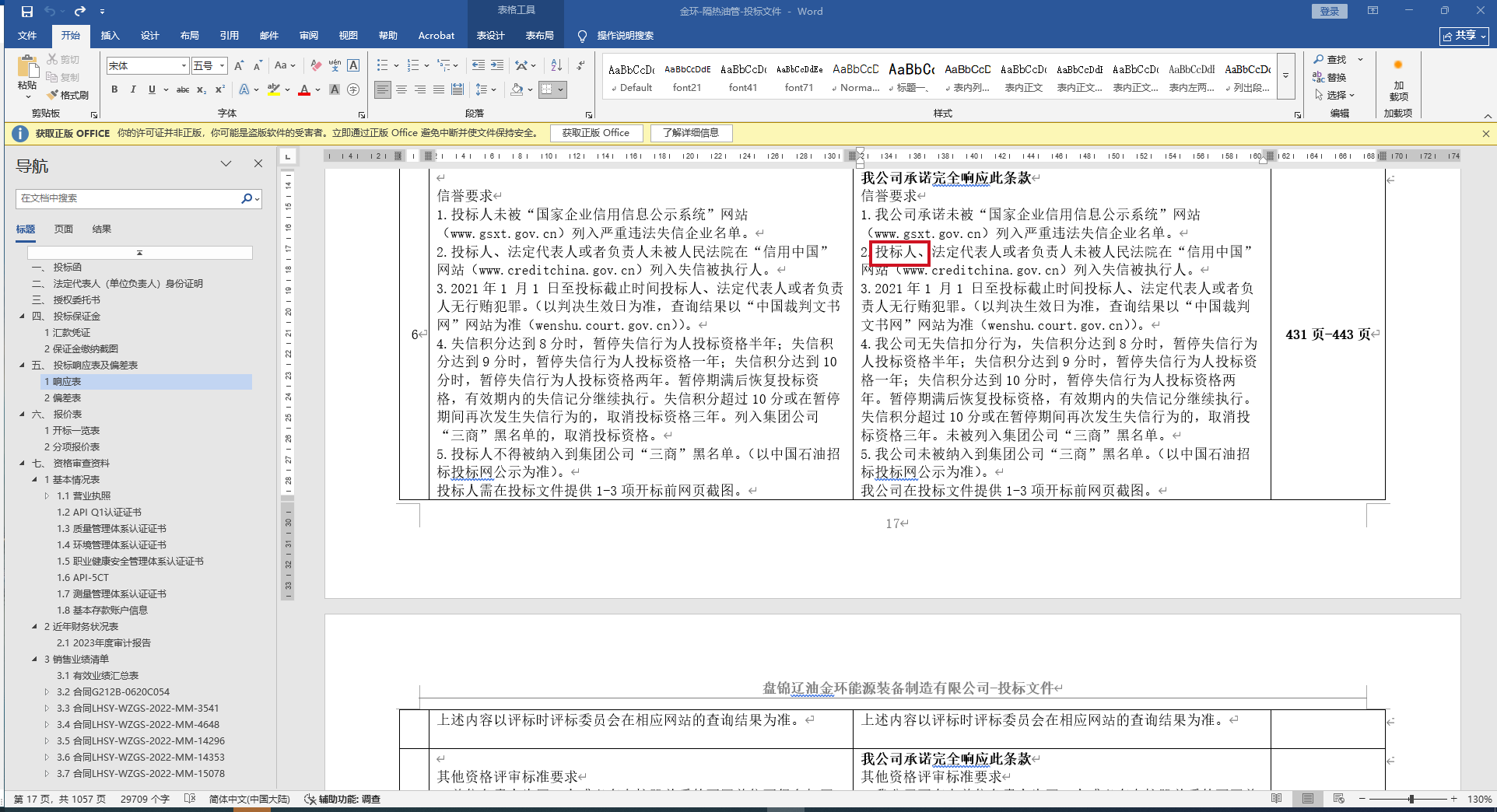Click the bullet list icon
Screen dimensions: 1497x812
click(382, 65)
